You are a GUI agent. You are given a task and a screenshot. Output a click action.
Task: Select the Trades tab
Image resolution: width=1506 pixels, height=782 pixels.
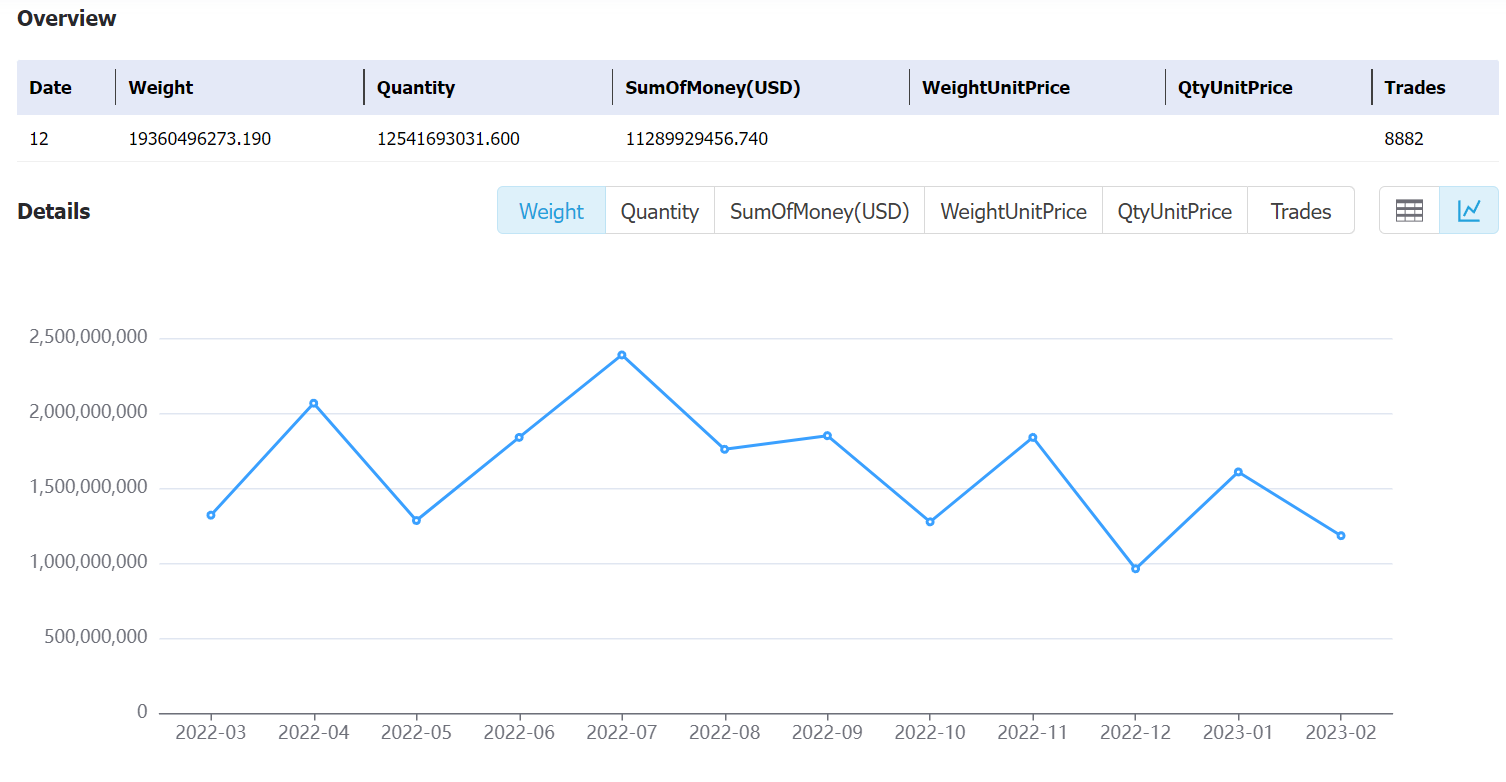point(1301,211)
